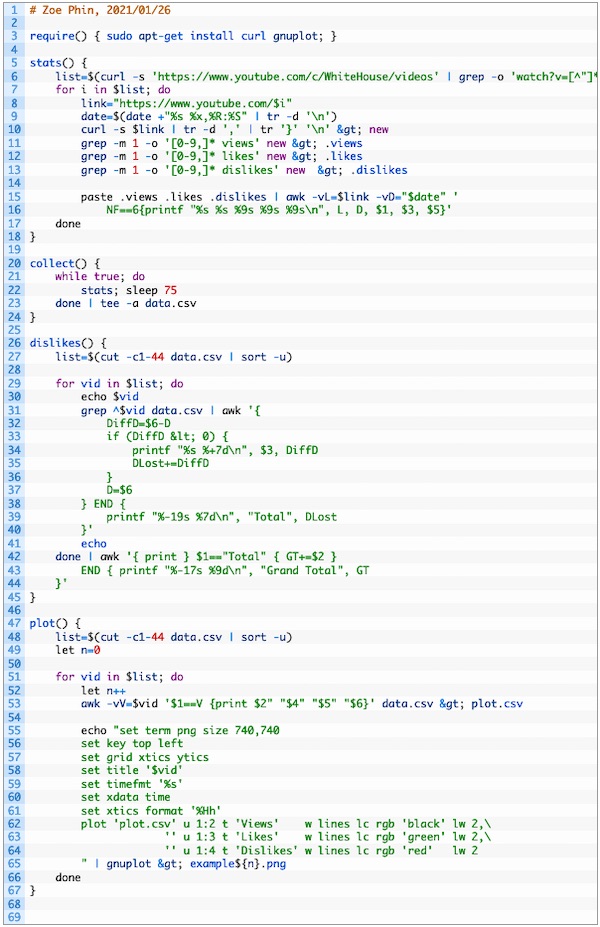Screen dimensions: 600x927
Task: Click the 'done' keyword on line 66
Action: 68,877
